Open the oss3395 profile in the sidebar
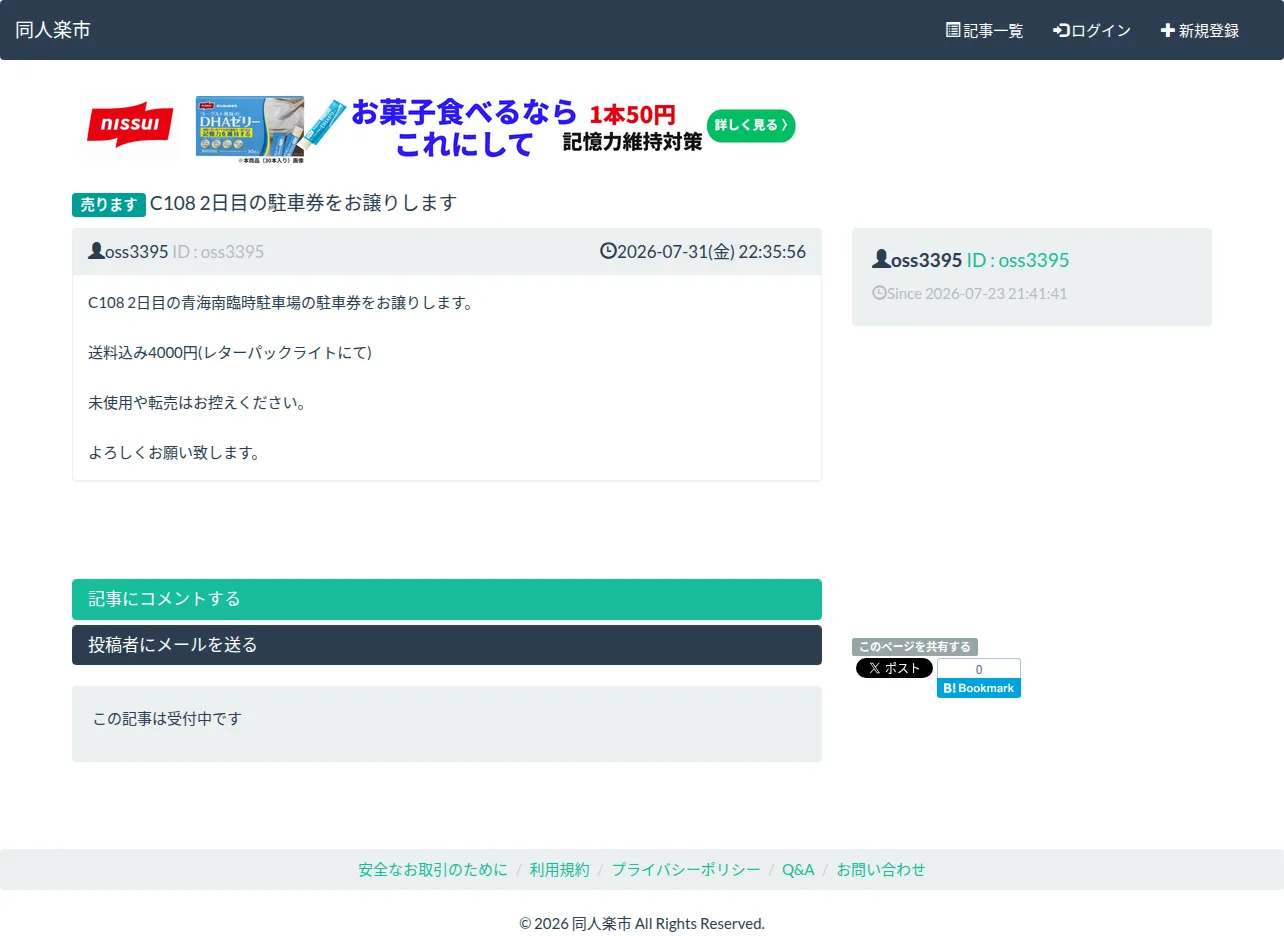Image resolution: width=1284 pixels, height=936 pixels. point(926,260)
